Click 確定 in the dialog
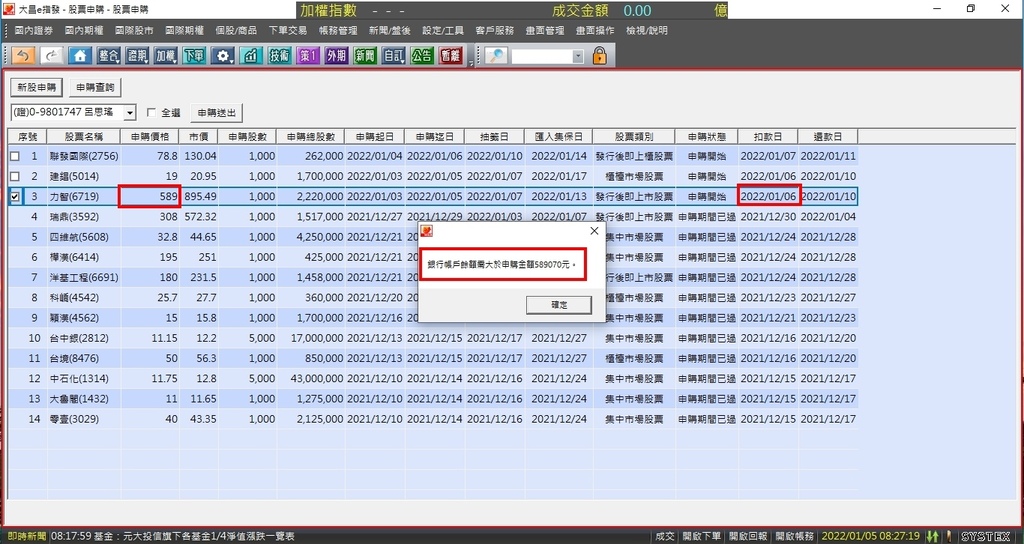1024x544 pixels. point(559,305)
